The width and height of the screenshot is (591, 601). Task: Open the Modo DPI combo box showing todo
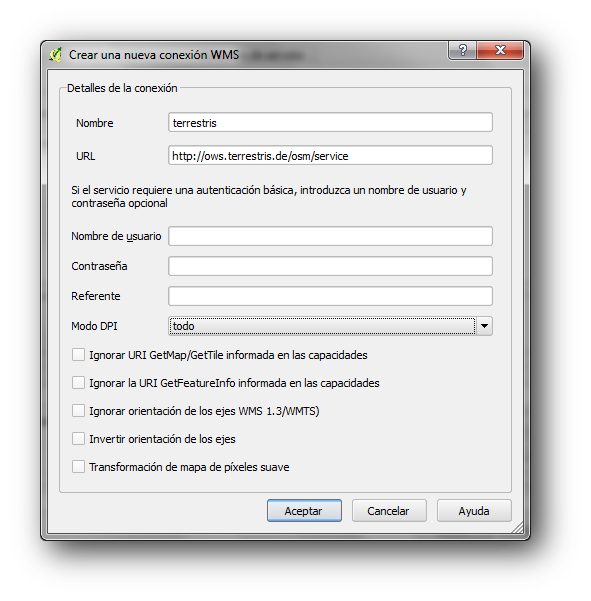point(330,326)
